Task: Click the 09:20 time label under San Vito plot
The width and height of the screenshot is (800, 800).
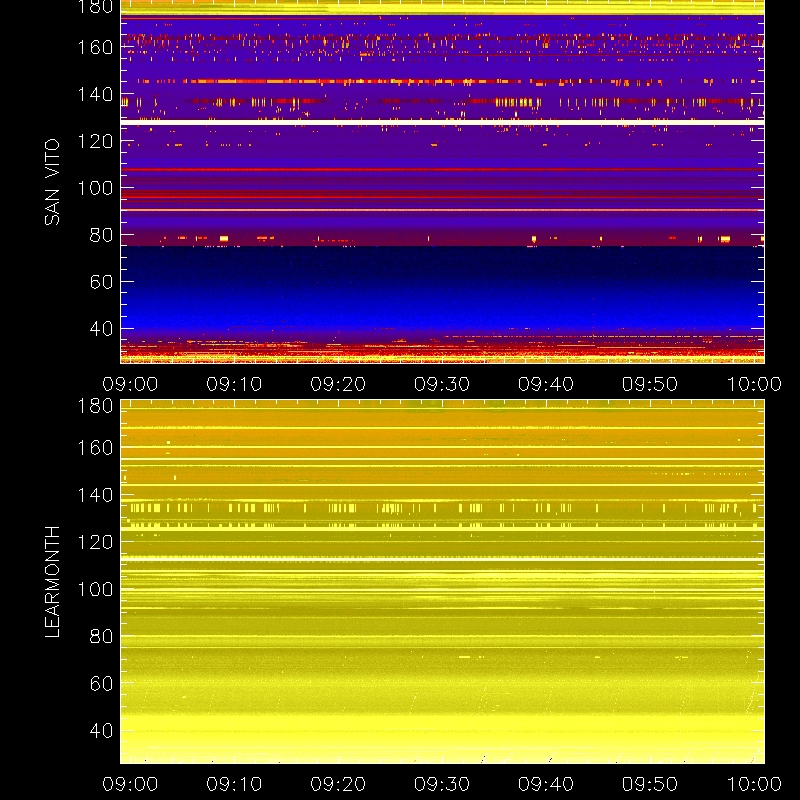Action: (x=338, y=384)
